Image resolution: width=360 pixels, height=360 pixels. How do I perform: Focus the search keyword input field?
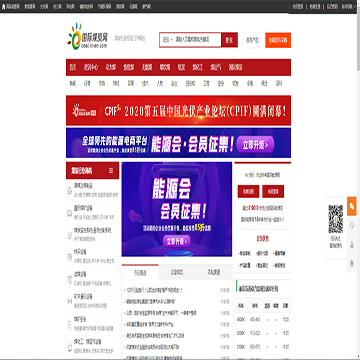197,40
